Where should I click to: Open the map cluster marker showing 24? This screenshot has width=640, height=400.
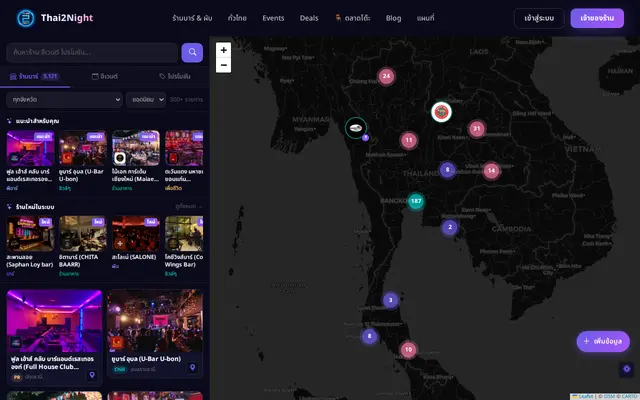(386, 76)
